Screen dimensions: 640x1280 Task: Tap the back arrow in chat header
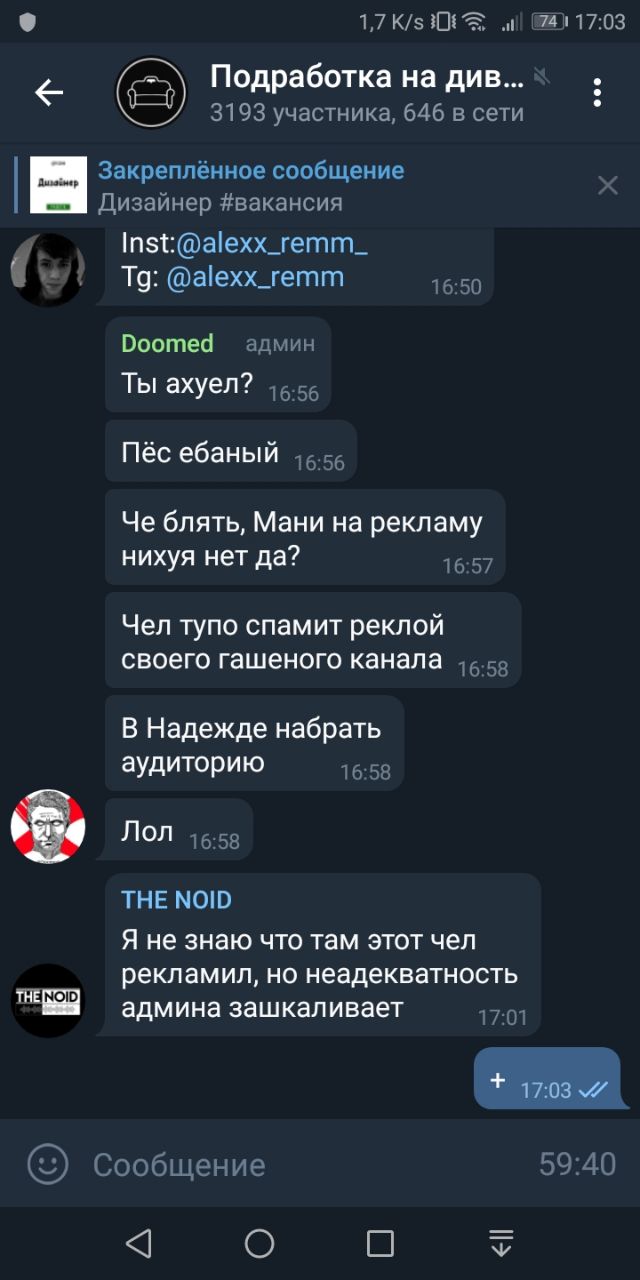pos(49,93)
